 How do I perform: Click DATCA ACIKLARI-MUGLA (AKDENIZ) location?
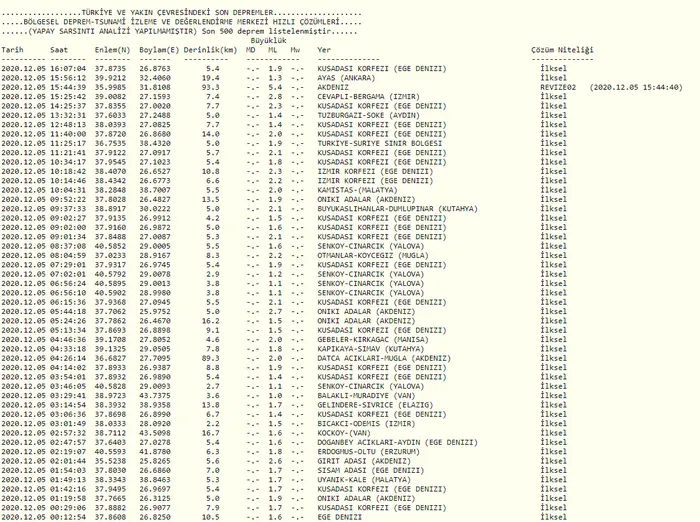[x=383, y=358]
